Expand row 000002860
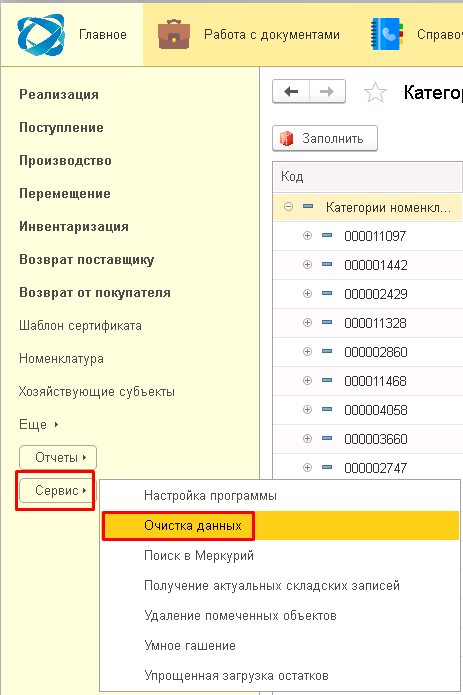 tap(307, 351)
